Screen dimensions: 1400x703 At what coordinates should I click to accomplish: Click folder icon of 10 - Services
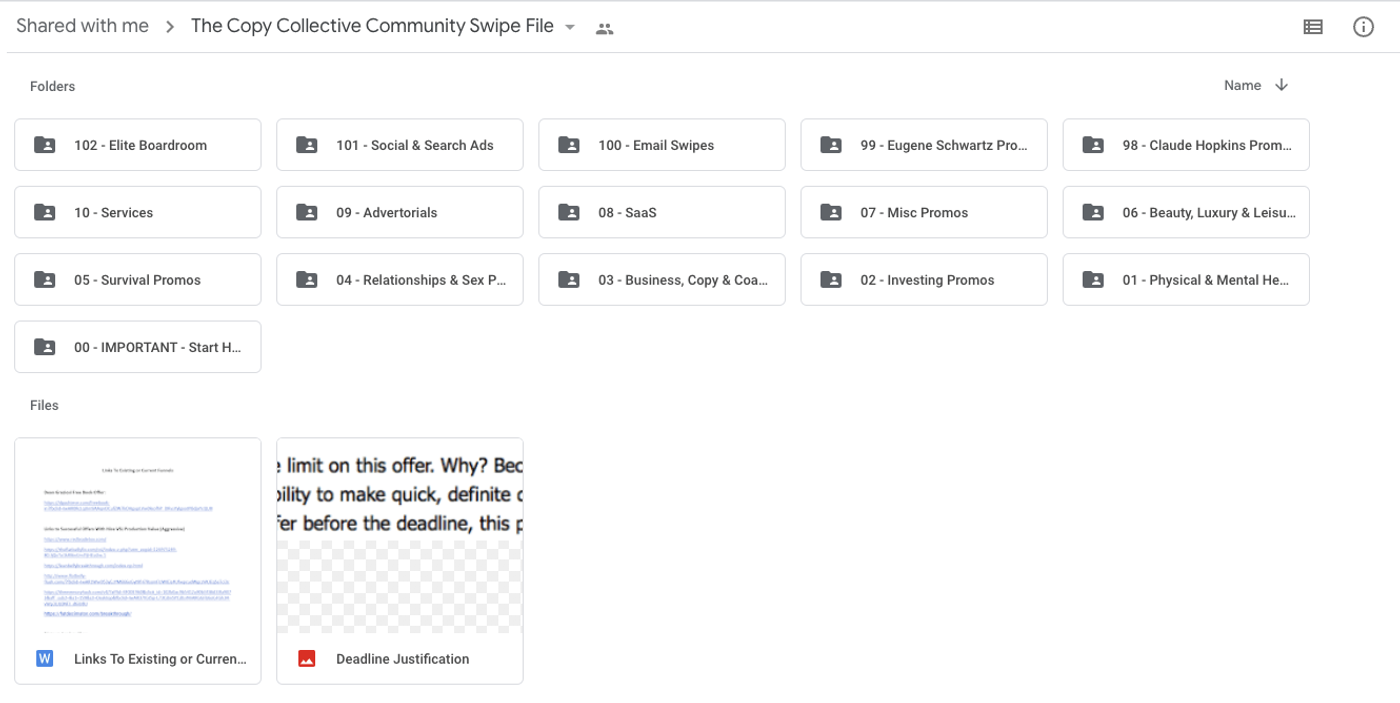point(45,212)
